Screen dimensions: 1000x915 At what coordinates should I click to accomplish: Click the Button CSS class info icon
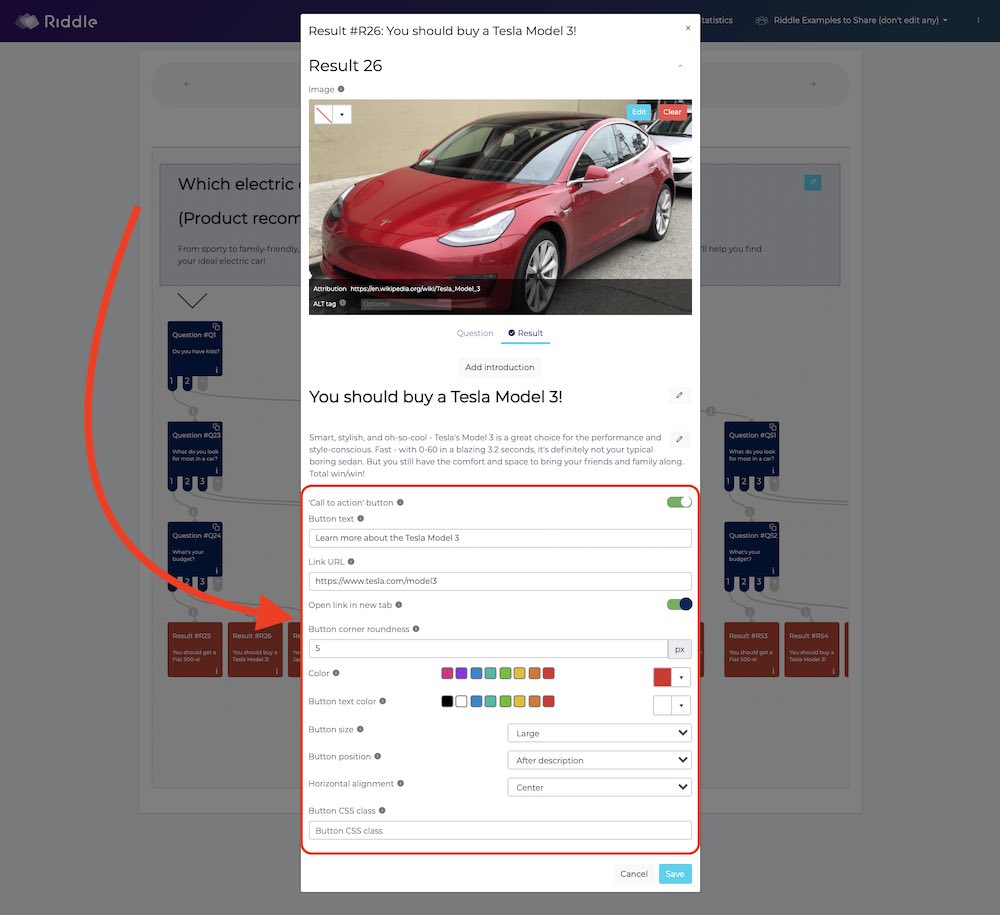(x=382, y=810)
